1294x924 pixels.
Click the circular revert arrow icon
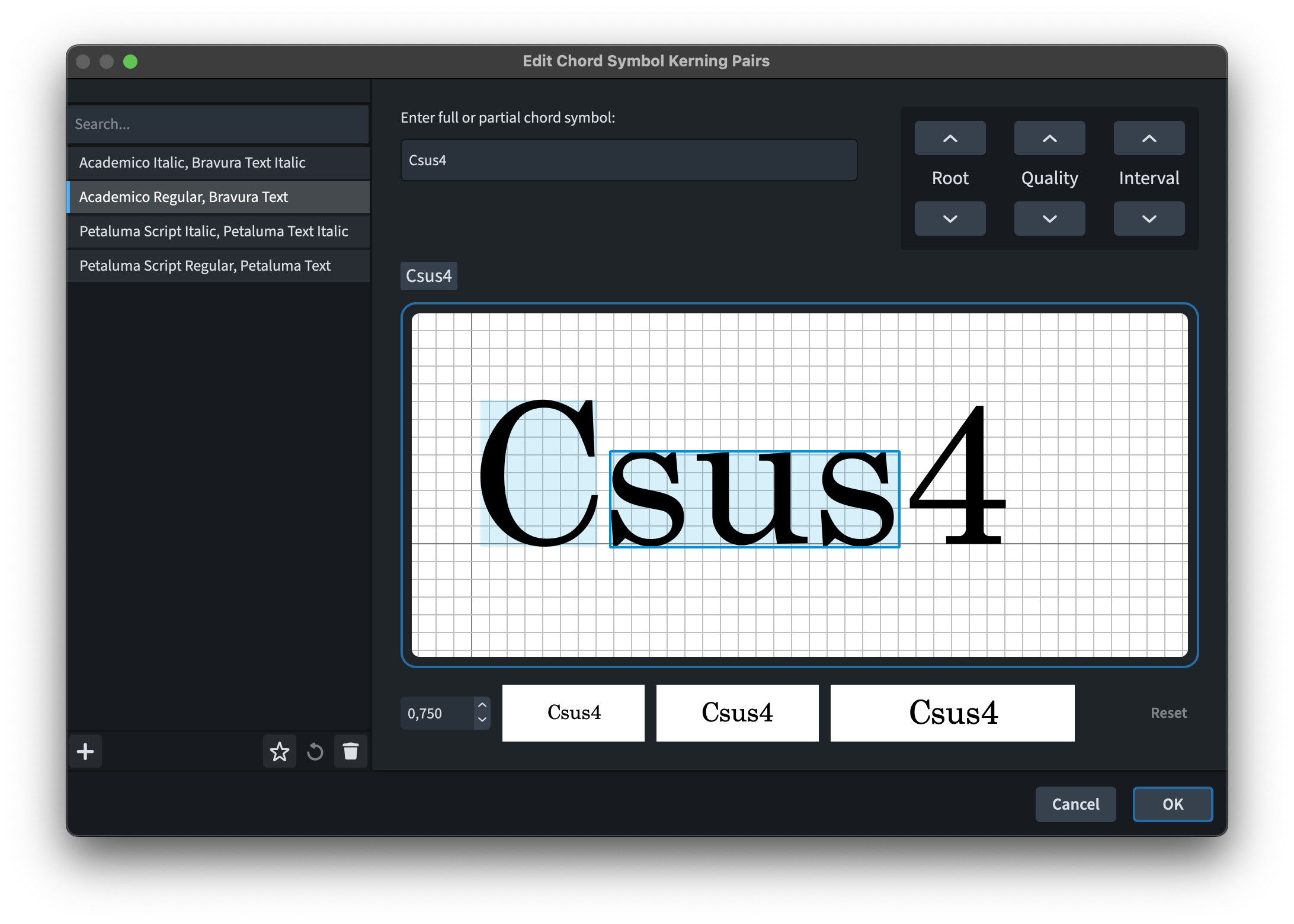315,752
